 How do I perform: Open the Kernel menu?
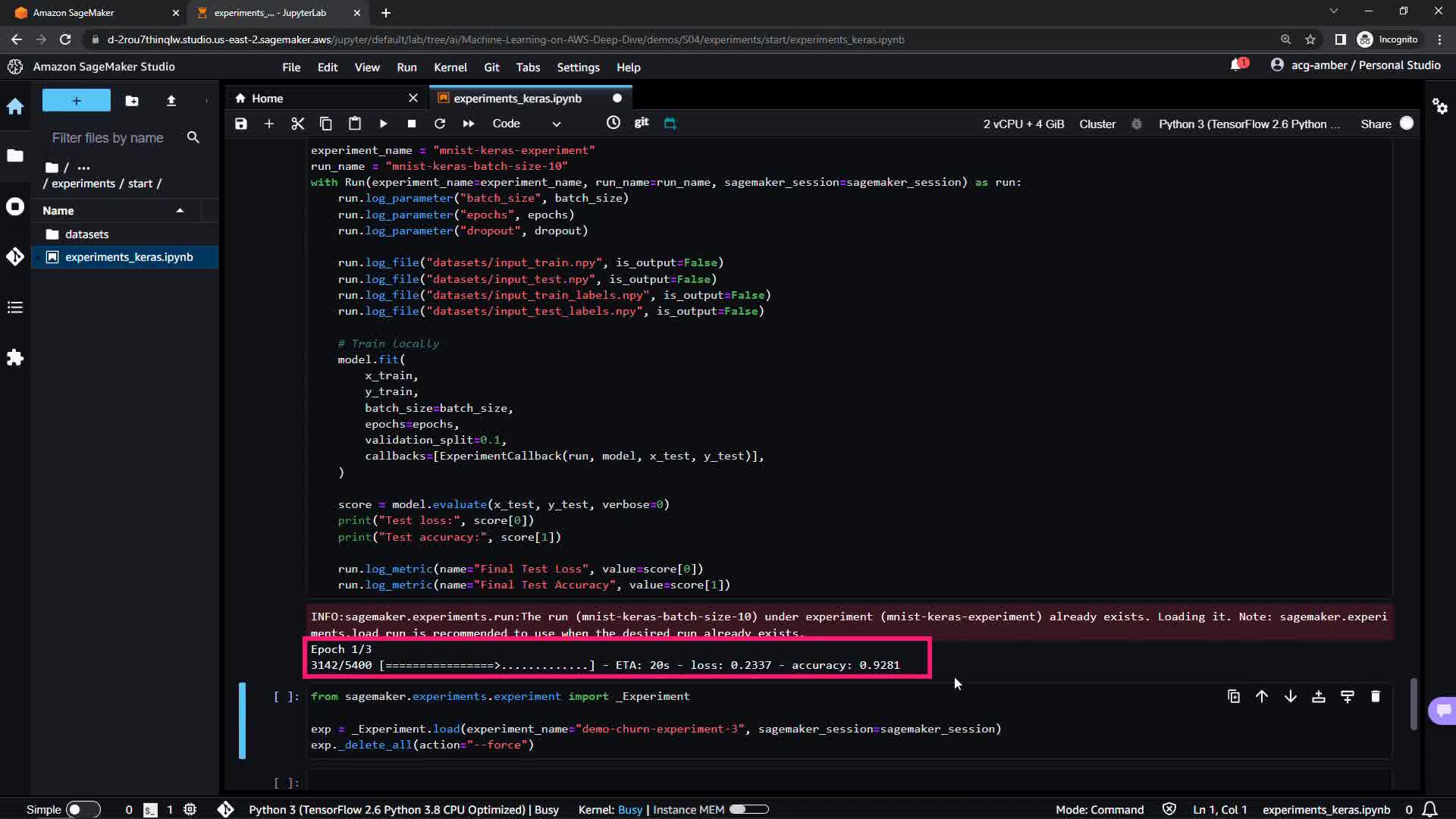[x=450, y=67]
